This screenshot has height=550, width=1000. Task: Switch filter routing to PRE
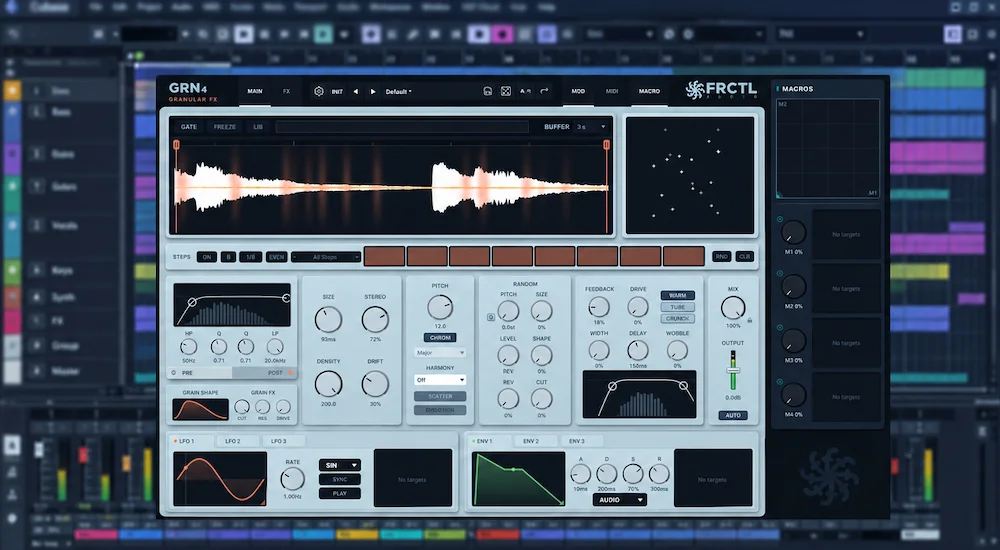click(x=200, y=373)
